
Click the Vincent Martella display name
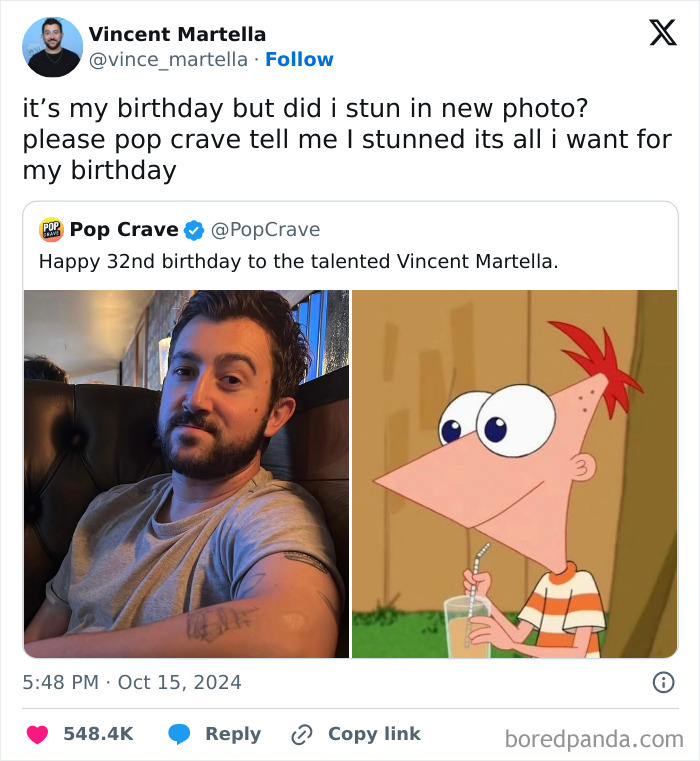coord(177,34)
